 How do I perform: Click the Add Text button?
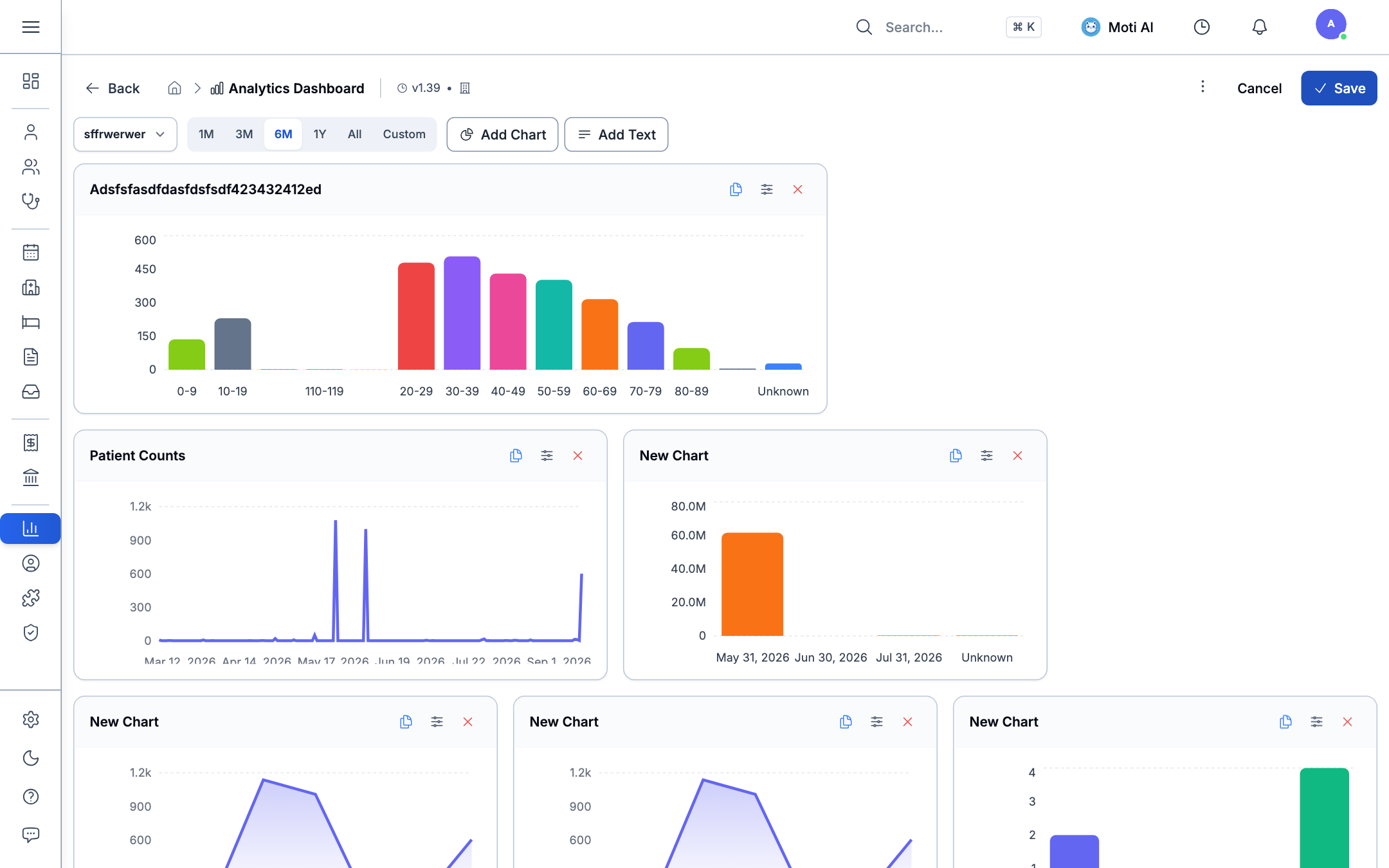(x=616, y=134)
